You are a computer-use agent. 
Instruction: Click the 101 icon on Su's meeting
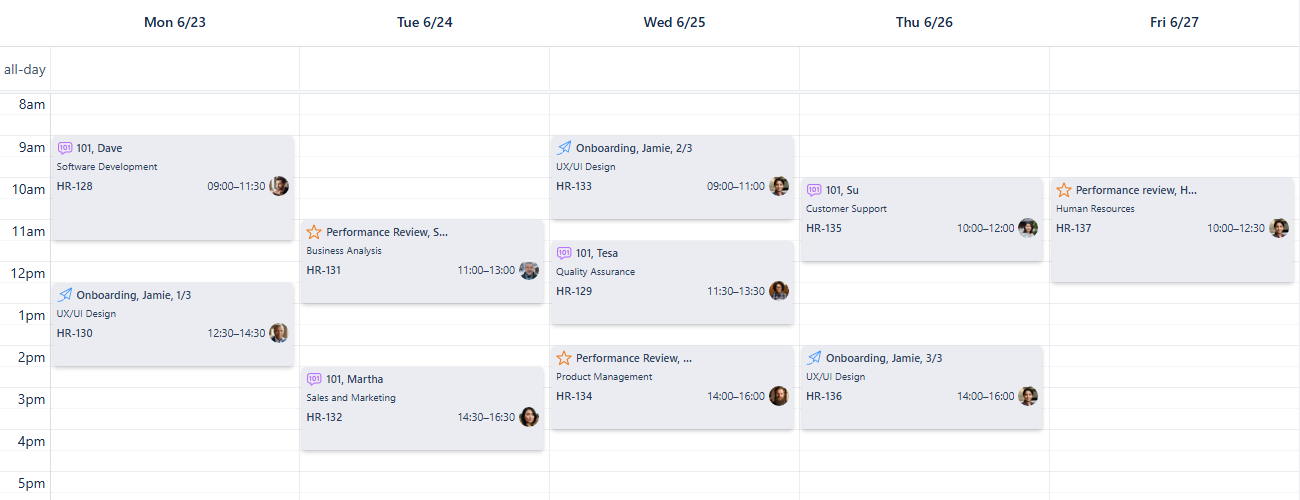coord(814,190)
